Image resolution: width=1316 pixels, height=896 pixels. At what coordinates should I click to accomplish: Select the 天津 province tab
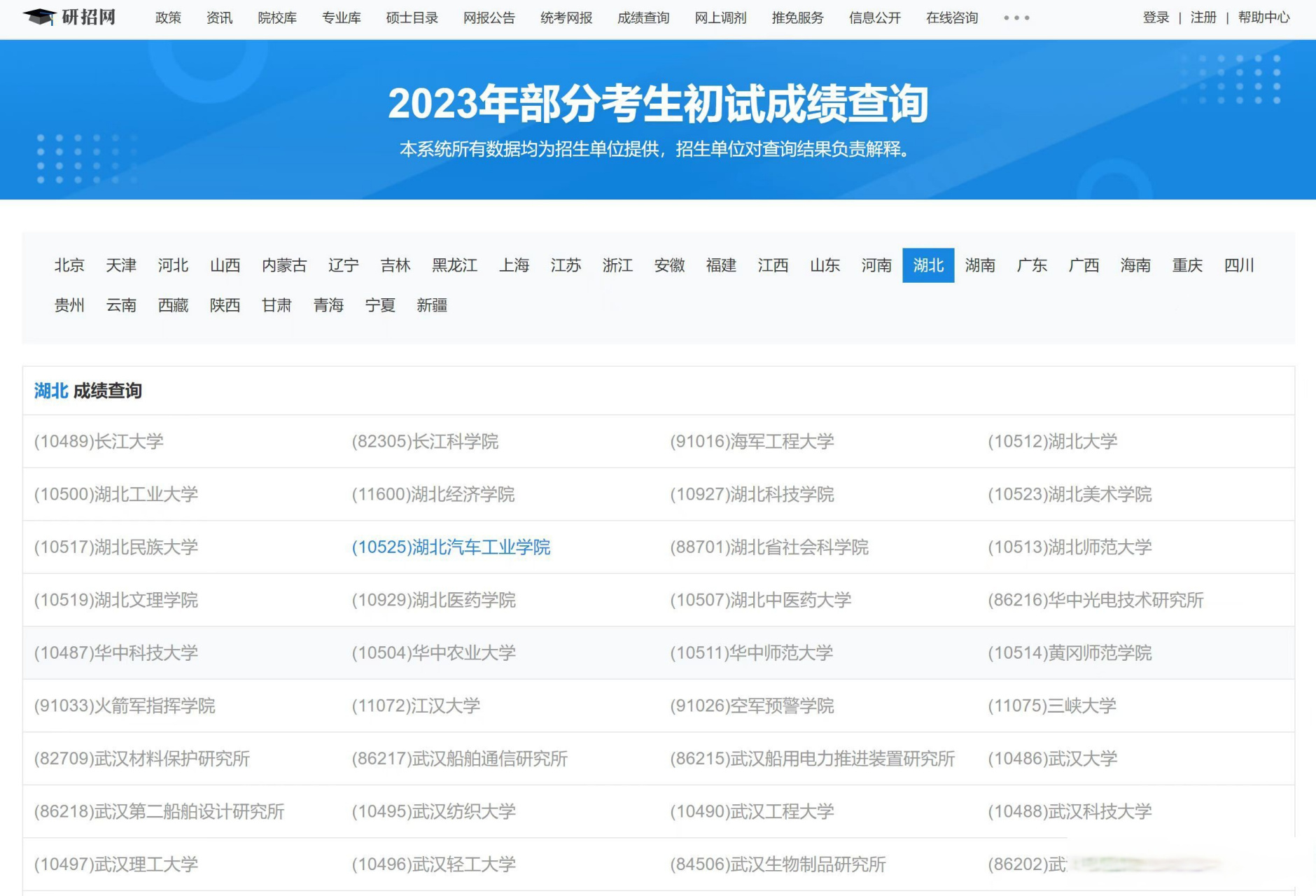click(x=121, y=265)
